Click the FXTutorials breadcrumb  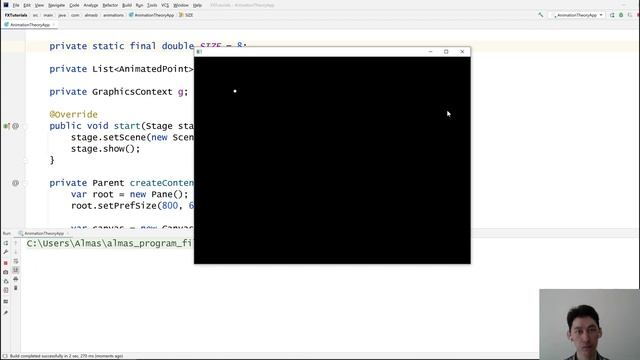point(16,15)
